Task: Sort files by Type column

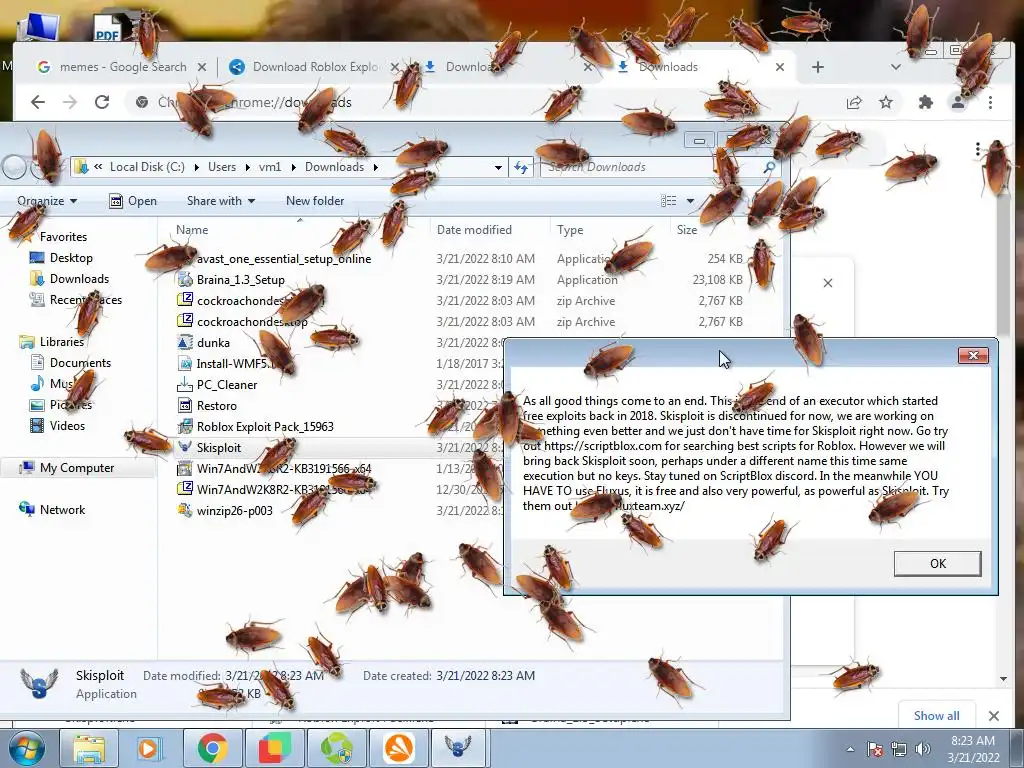Action: click(570, 229)
